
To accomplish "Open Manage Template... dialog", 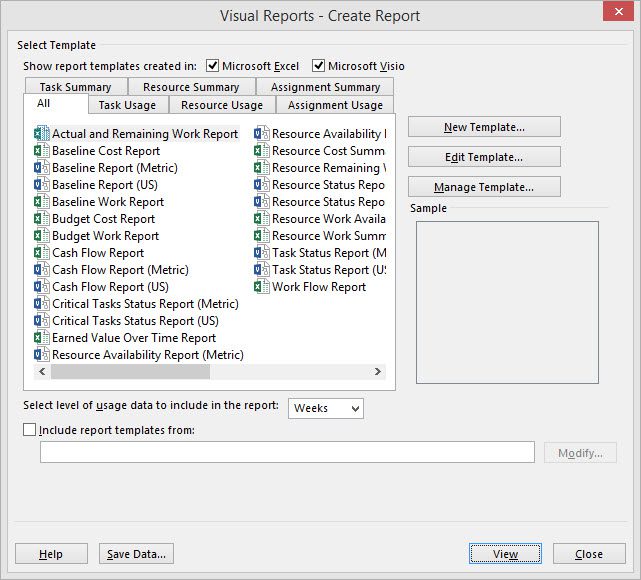I will [484, 187].
